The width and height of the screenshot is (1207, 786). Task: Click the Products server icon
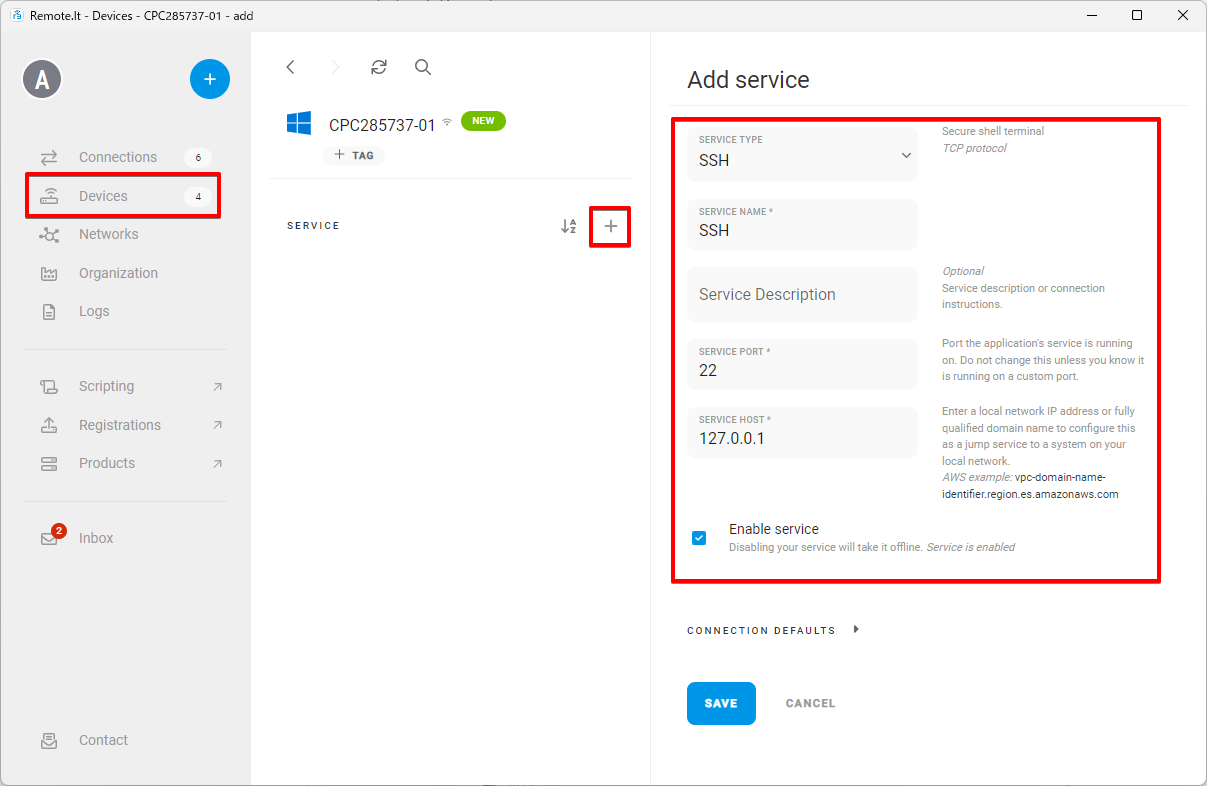(49, 463)
